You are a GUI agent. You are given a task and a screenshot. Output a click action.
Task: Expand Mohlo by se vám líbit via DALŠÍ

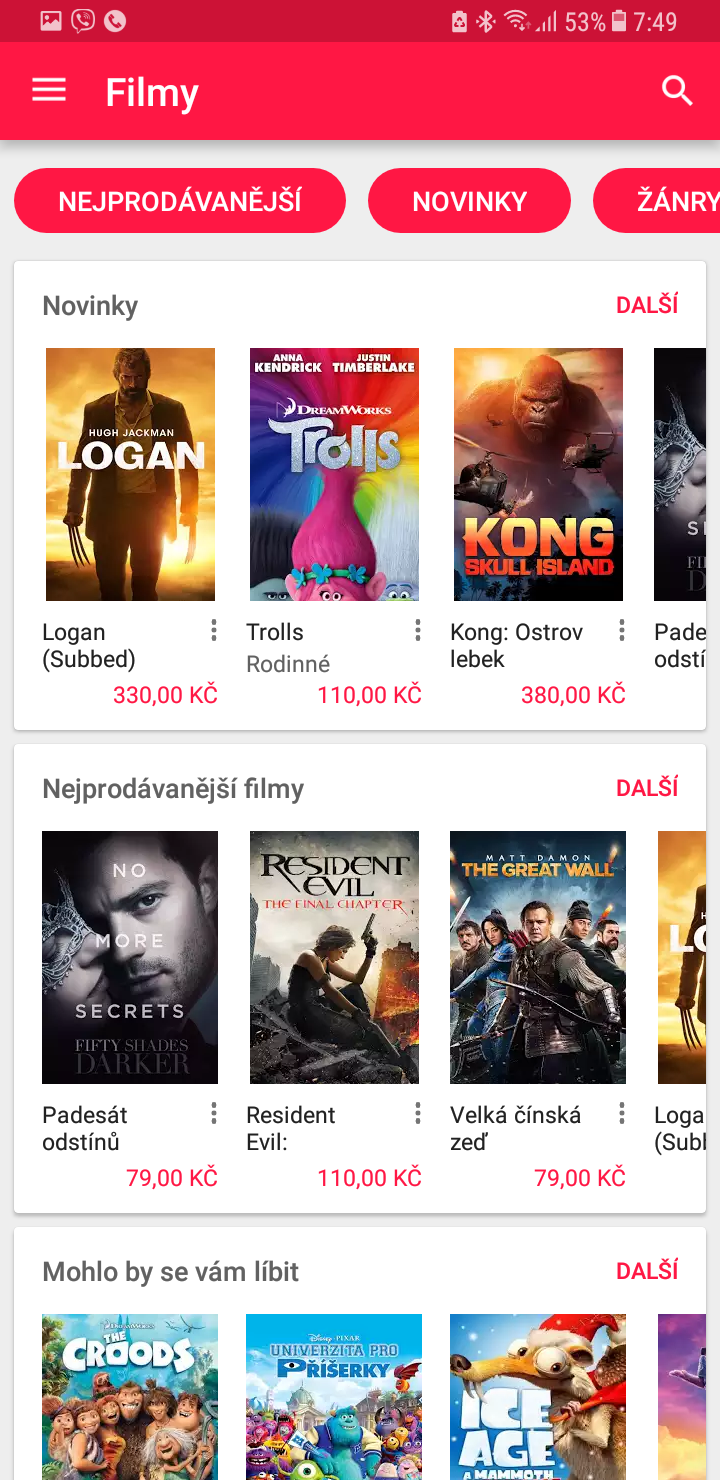pos(647,1270)
